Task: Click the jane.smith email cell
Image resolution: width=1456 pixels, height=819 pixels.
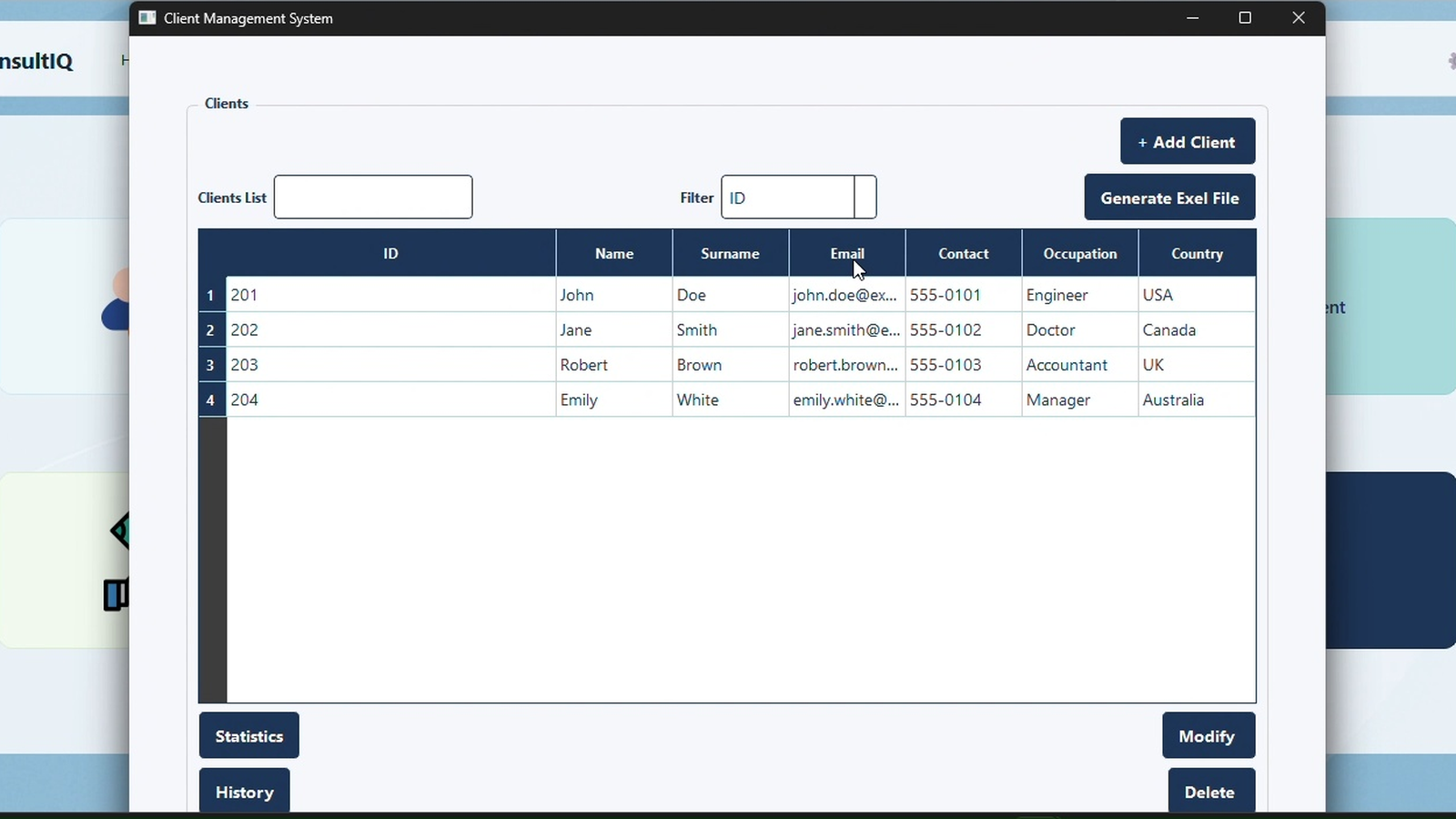Action: click(847, 329)
